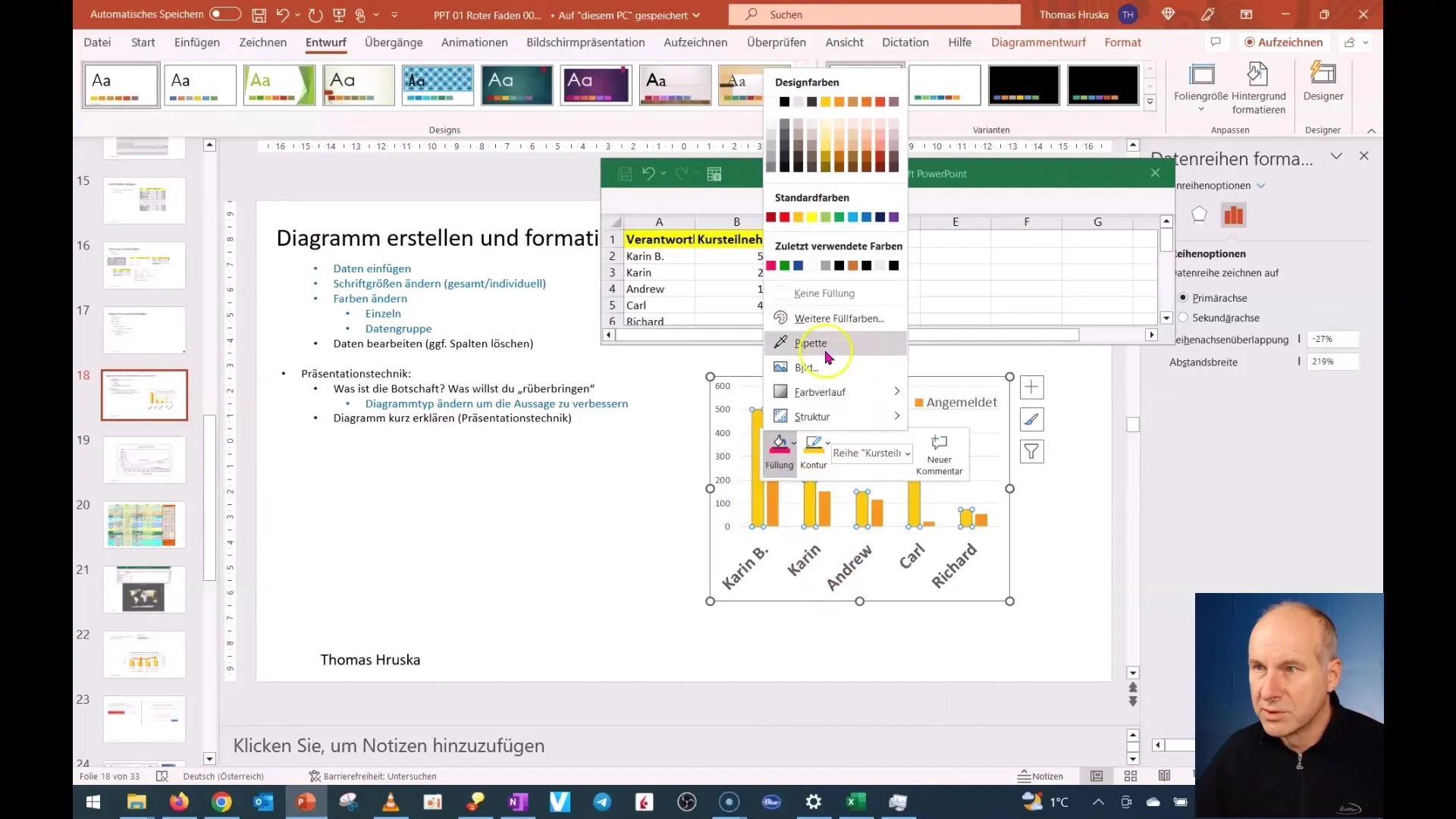Screen dimensions: 1456x819
Task: Open the Entwurf (Design) ribbon tab
Action: coord(326,42)
